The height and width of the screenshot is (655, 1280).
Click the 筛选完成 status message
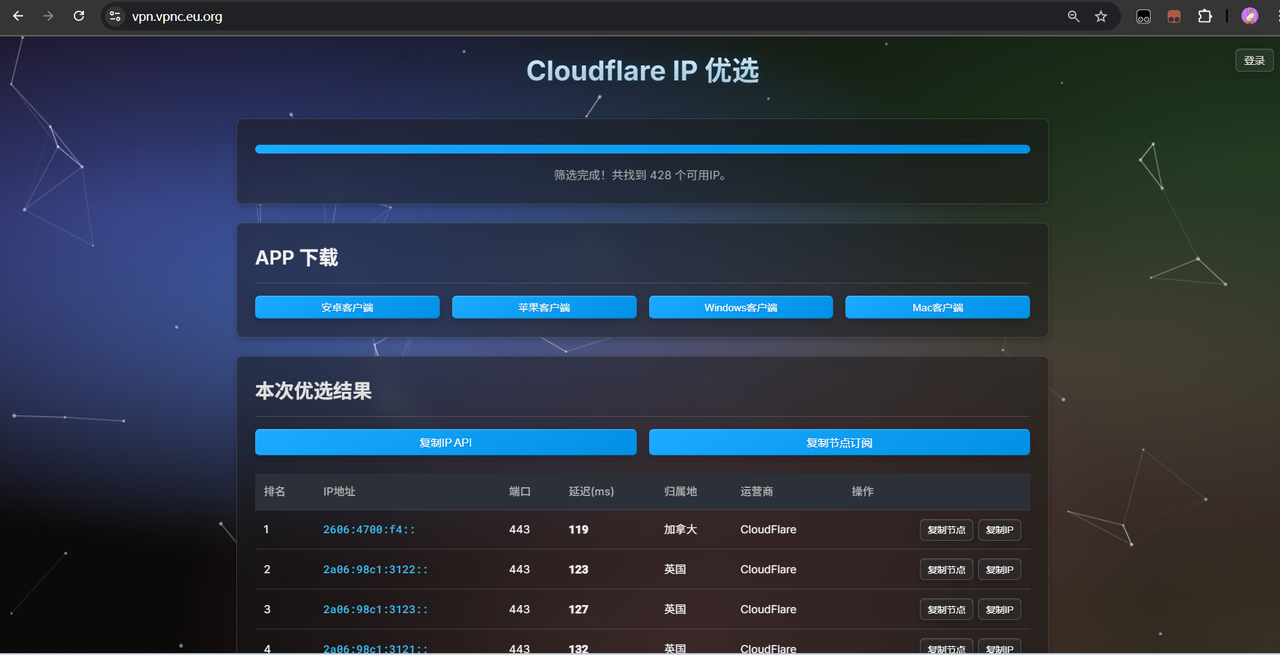pyautogui.click(x=641, y=175)
